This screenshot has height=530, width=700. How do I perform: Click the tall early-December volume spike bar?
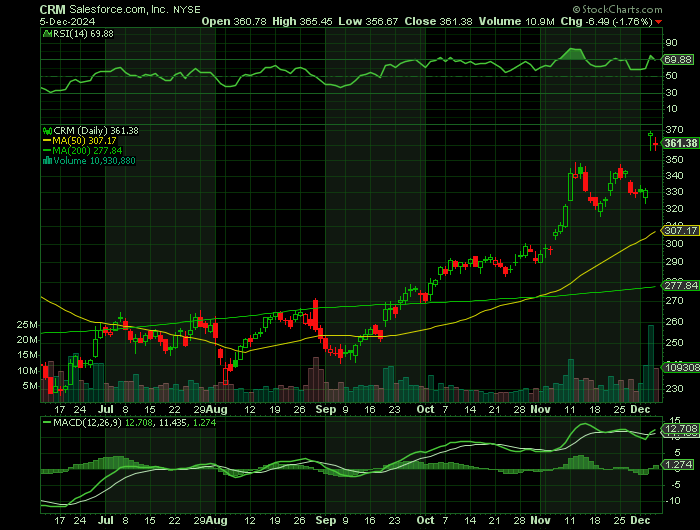click(651, 364)
